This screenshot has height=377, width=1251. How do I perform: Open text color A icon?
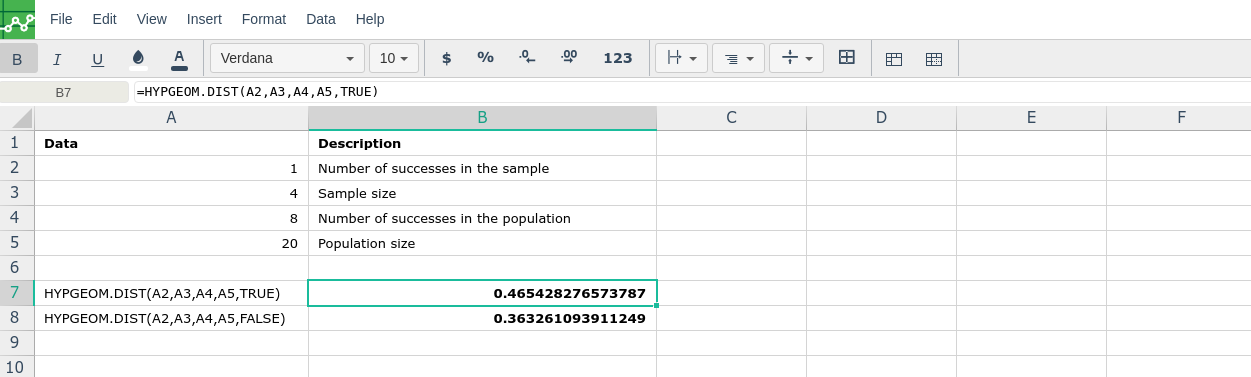pos(179,58)
